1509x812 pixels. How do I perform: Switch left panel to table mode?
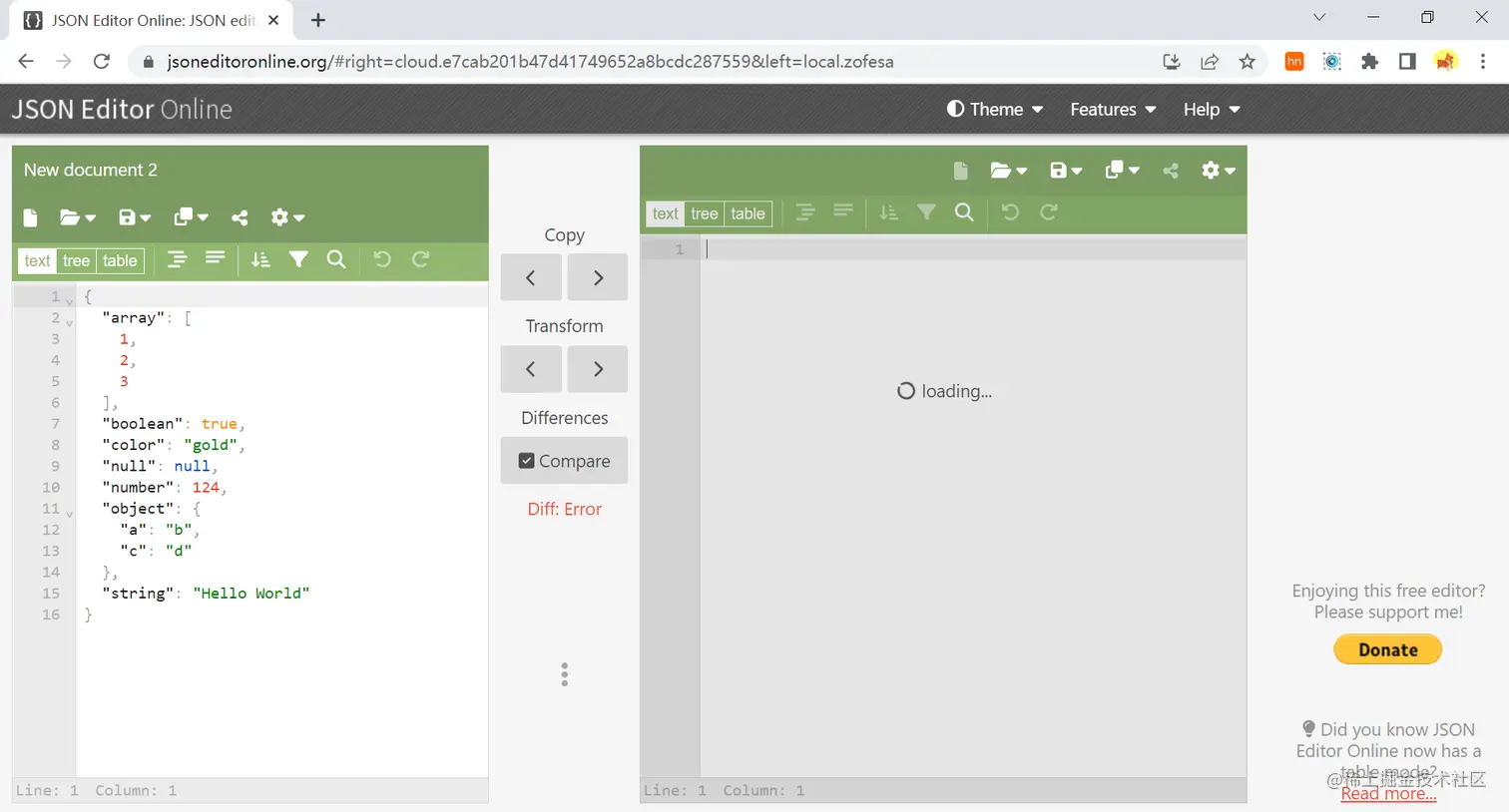pos(120,261)
